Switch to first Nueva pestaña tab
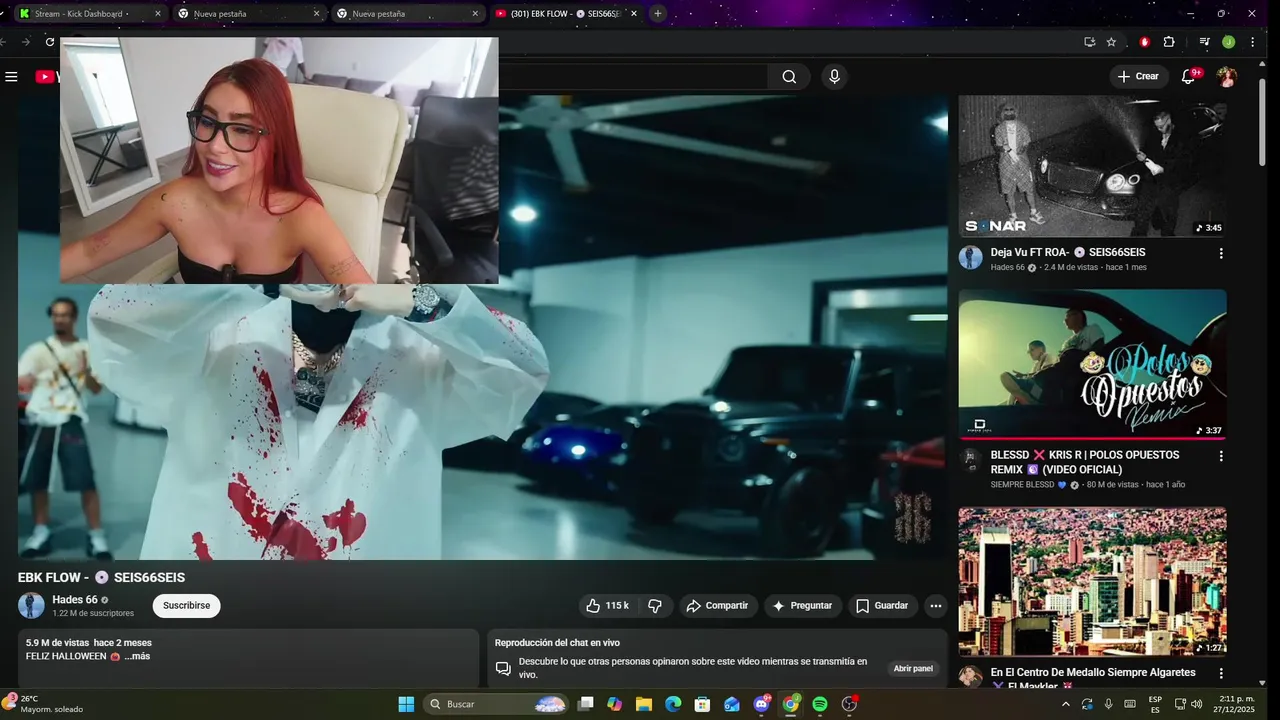1280x720 pixels. point(248,14)
